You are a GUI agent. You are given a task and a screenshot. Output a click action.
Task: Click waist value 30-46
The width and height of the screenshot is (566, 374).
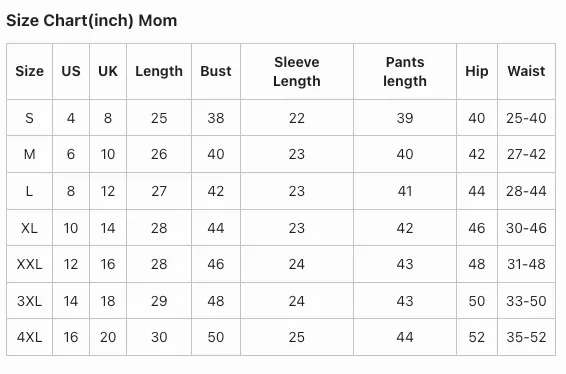point(526,228)
